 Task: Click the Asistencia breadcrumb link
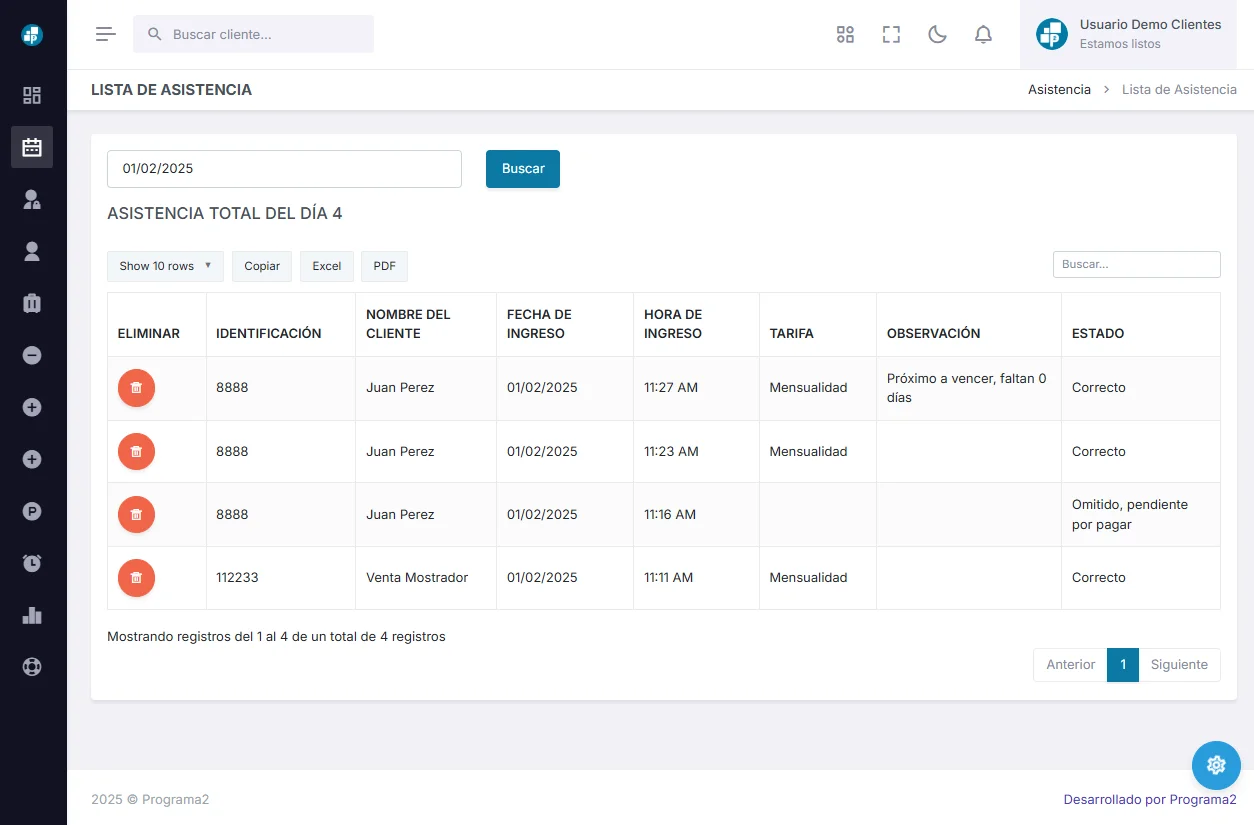click(1059, 90)
